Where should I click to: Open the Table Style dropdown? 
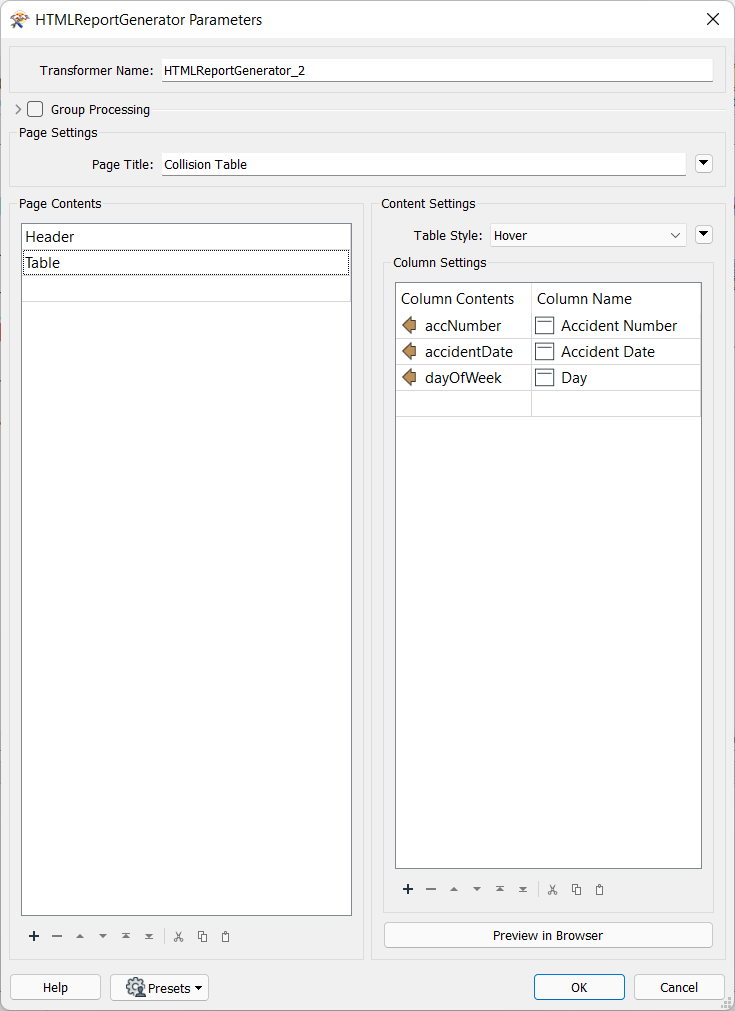(588, 235)
